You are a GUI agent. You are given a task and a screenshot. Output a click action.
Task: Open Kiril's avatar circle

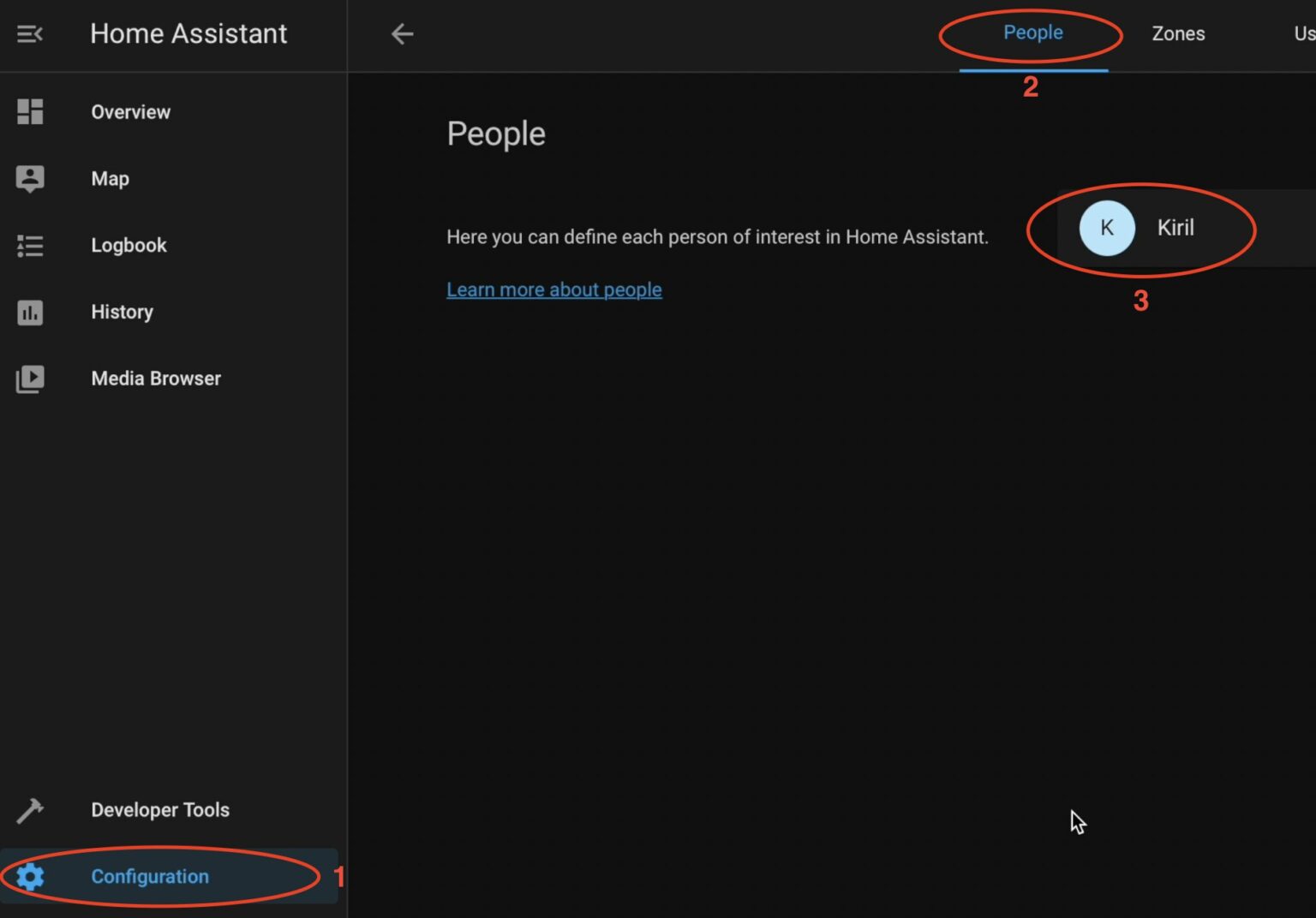[1106, 228]
